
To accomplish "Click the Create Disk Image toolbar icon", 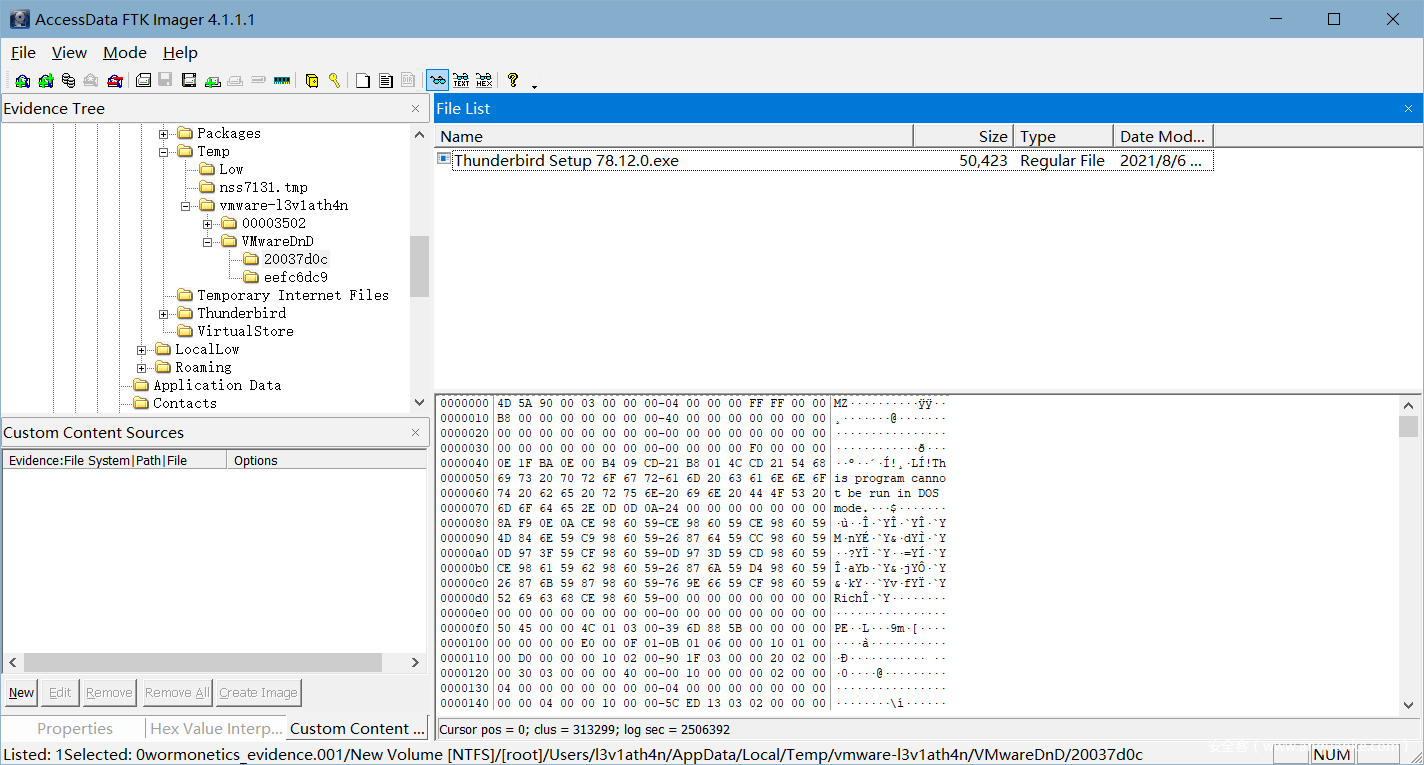I will click(143, 81).
